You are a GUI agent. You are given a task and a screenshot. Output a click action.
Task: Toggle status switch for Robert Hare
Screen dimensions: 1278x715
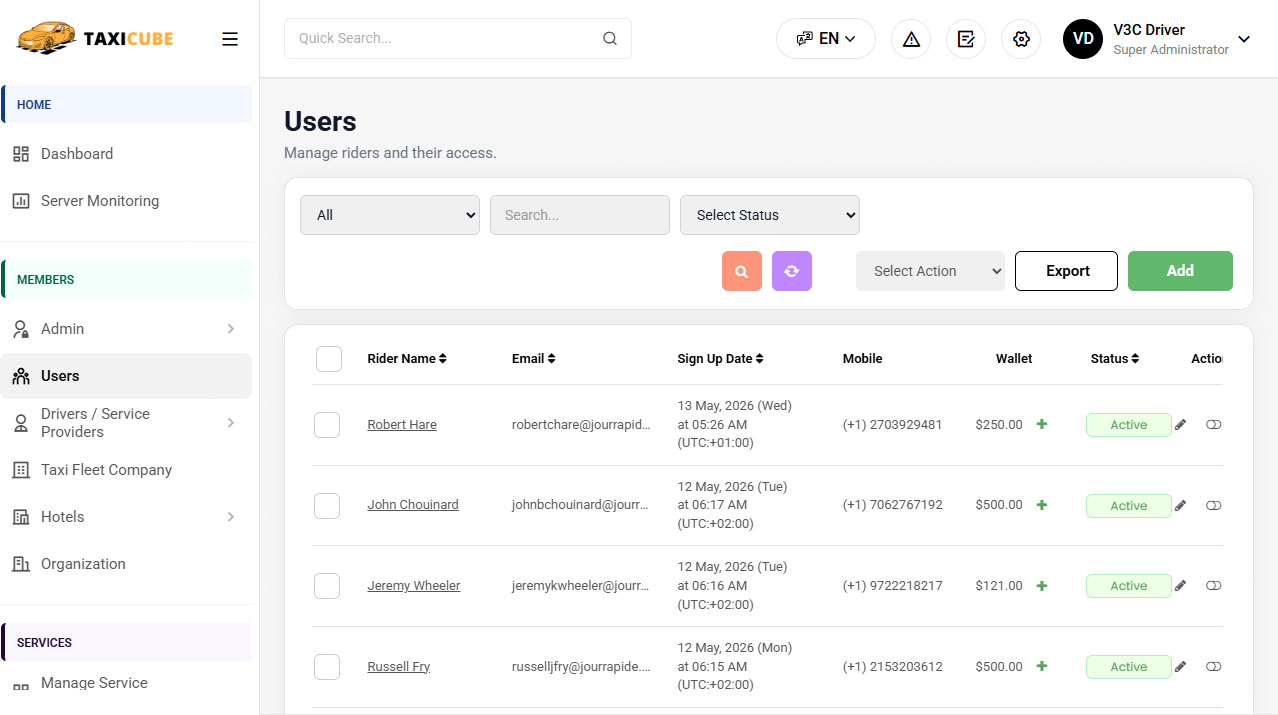click(1213, 425)
